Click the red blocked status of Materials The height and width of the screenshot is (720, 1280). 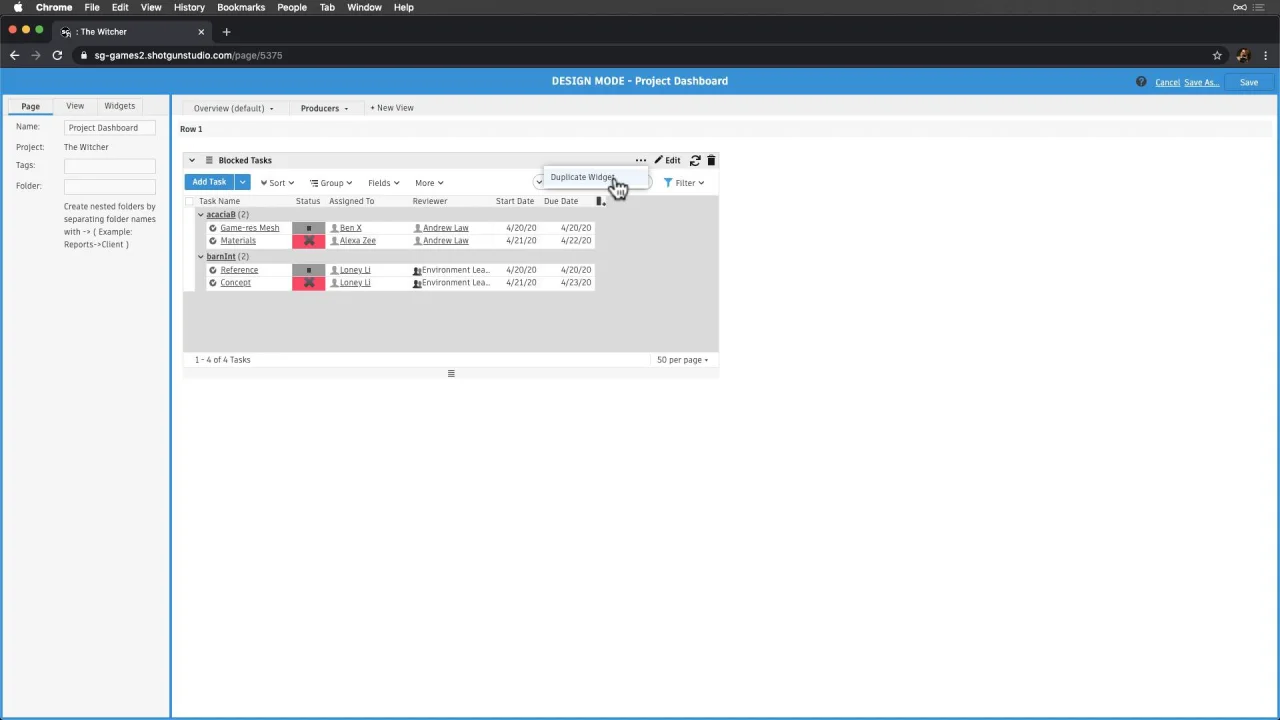(308, 241)
